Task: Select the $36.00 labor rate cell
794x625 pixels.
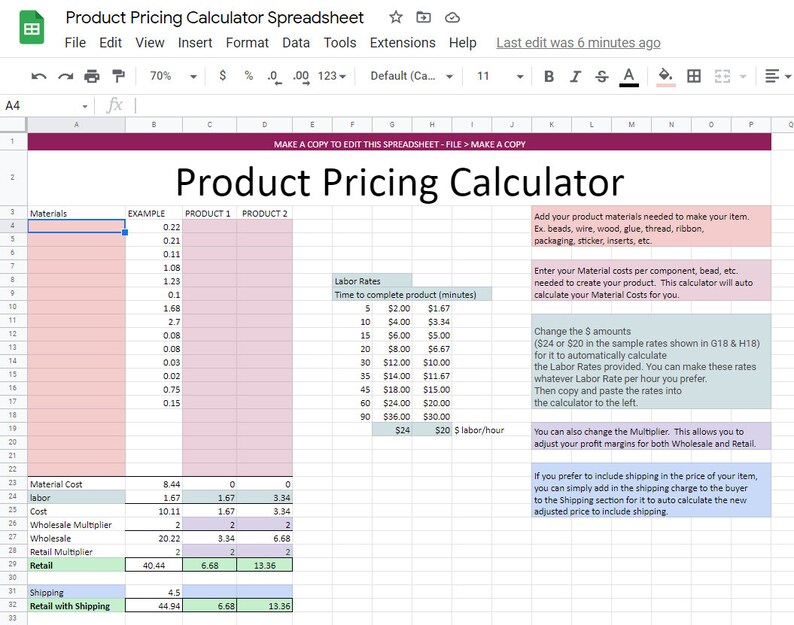Action: [392, 416]
